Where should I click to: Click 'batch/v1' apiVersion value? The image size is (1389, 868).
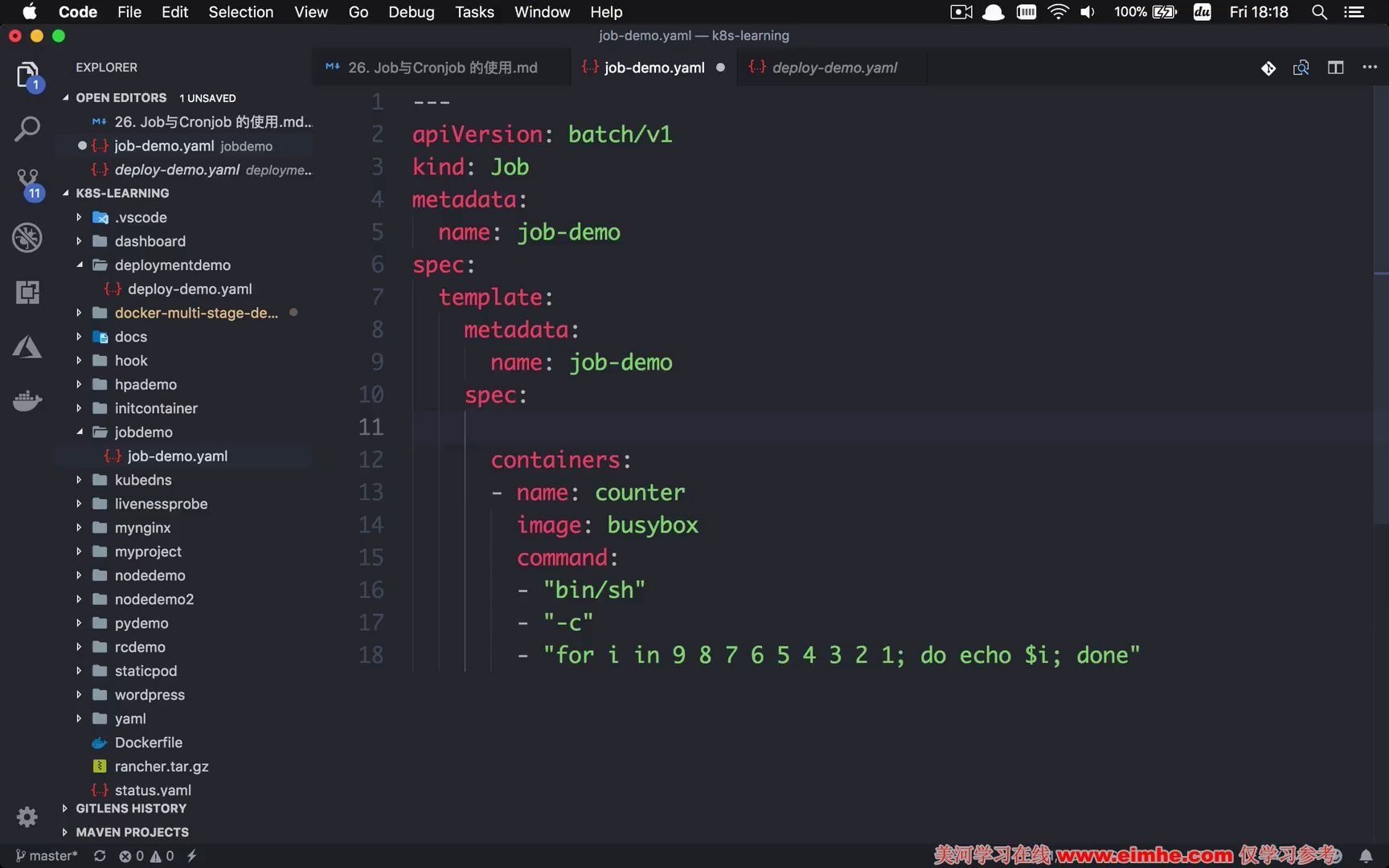[x=620, y=134]
